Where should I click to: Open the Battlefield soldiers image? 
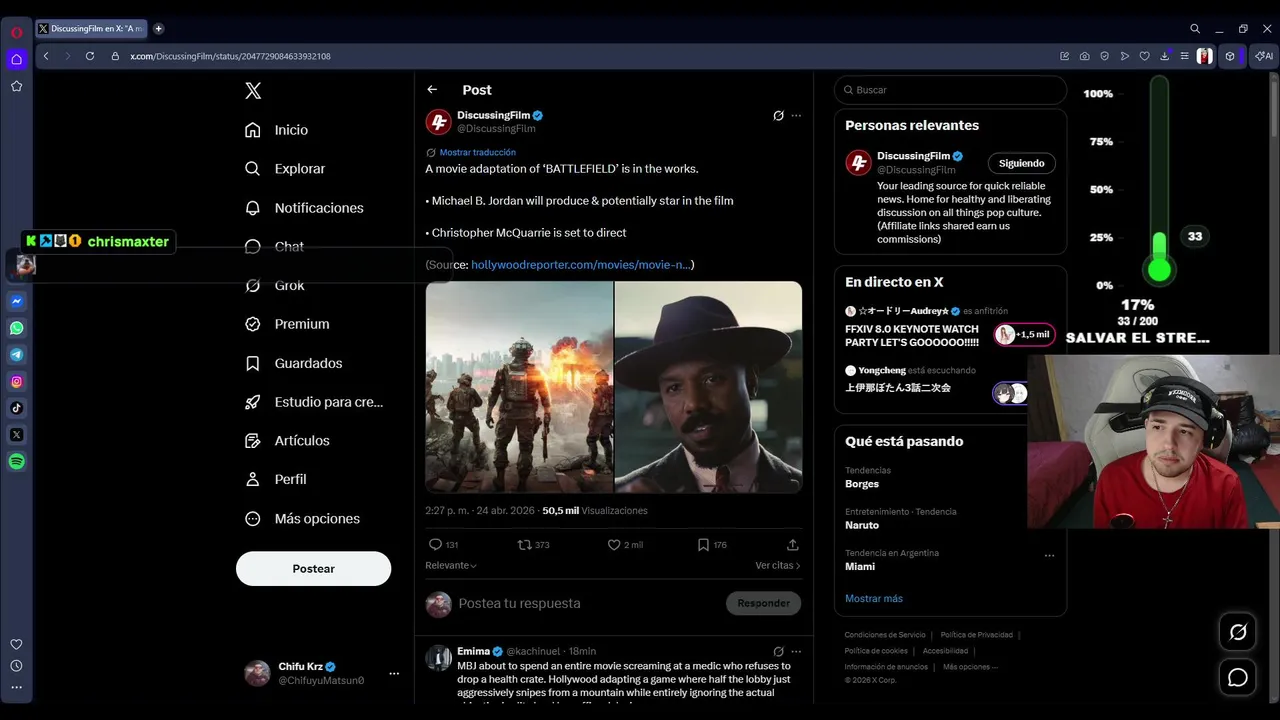pyautogui.click(x=519, y=386)
